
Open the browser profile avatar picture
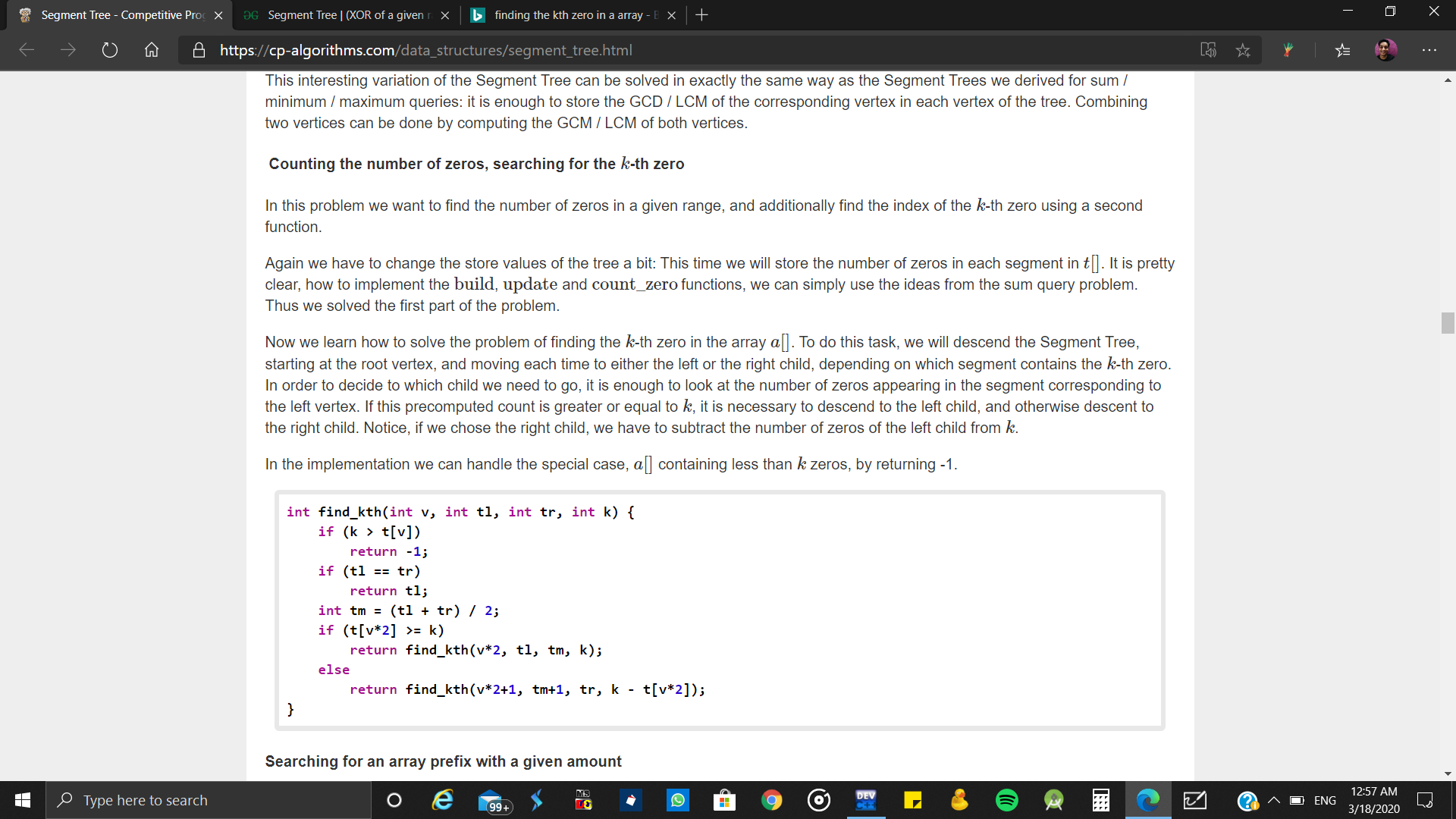click(1386, 50)
